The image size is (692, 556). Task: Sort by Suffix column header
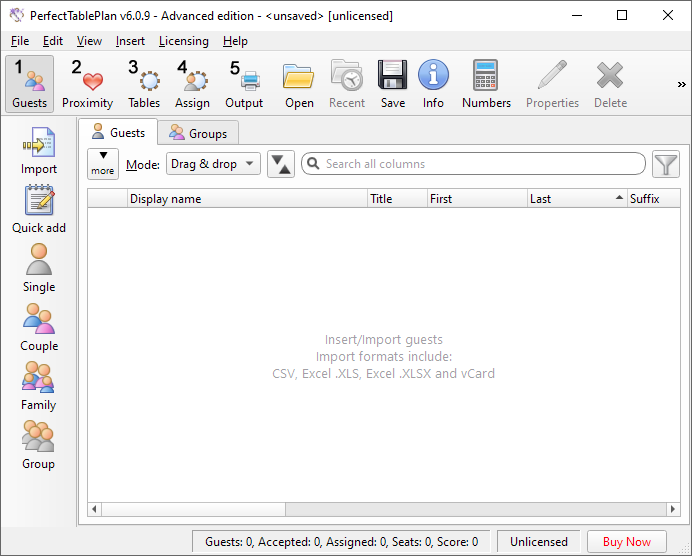654,199
